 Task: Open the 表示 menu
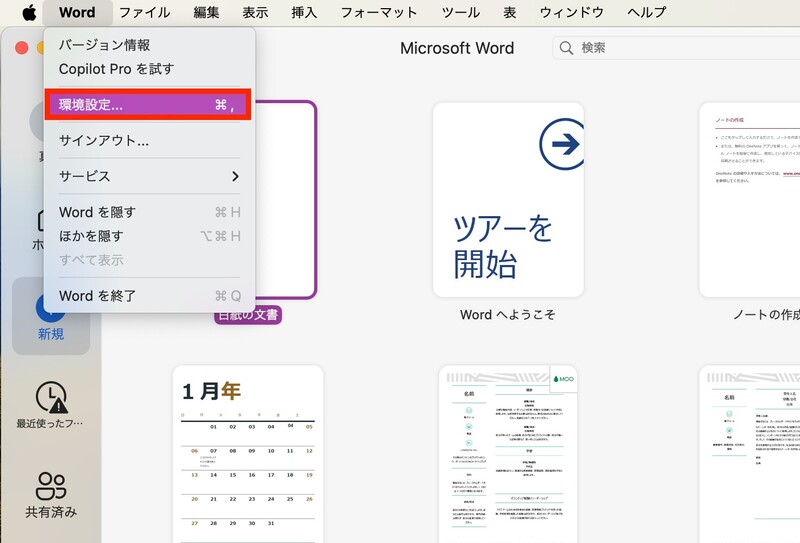[255, 12]
